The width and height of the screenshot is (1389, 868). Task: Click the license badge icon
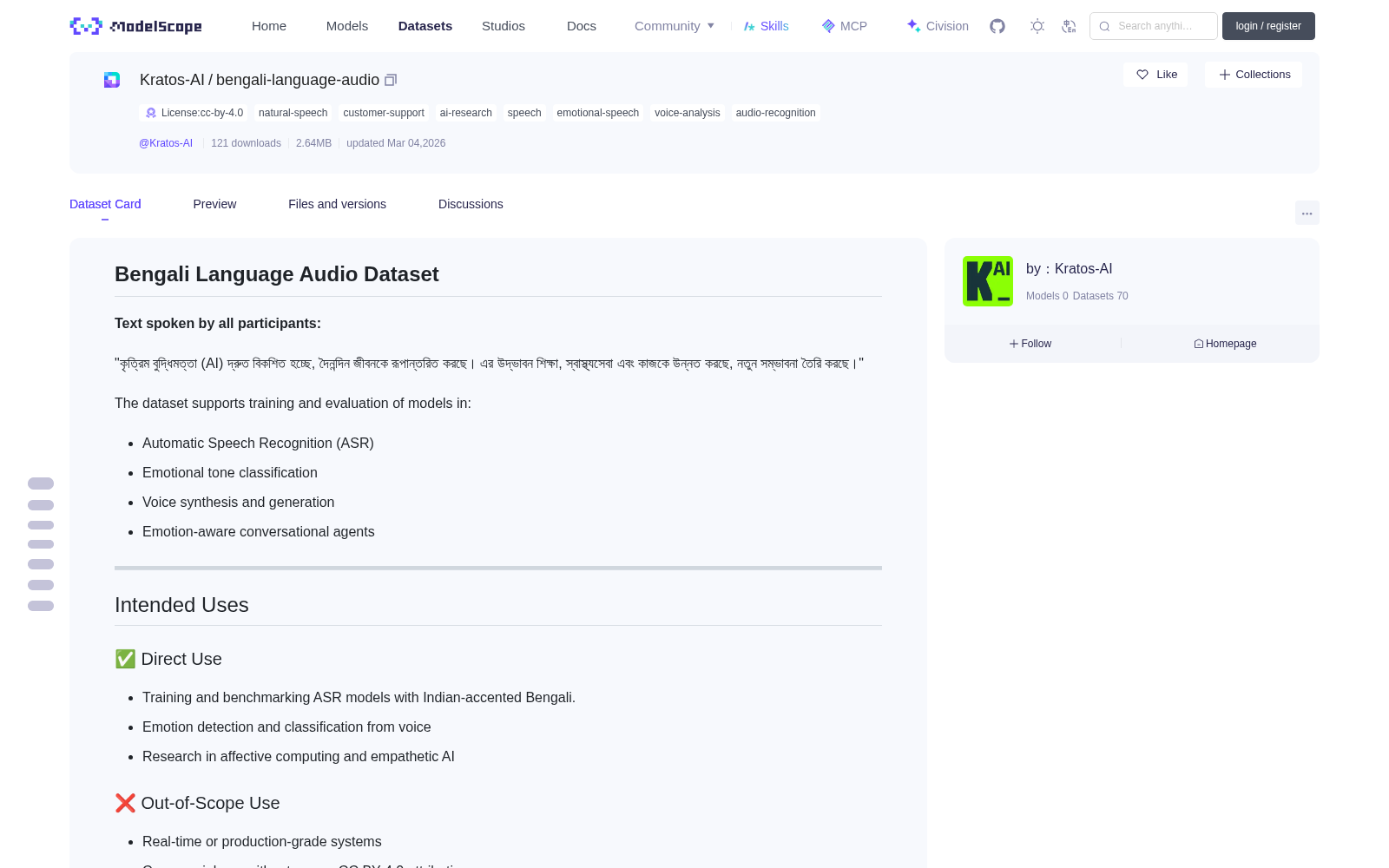point(151,113)
